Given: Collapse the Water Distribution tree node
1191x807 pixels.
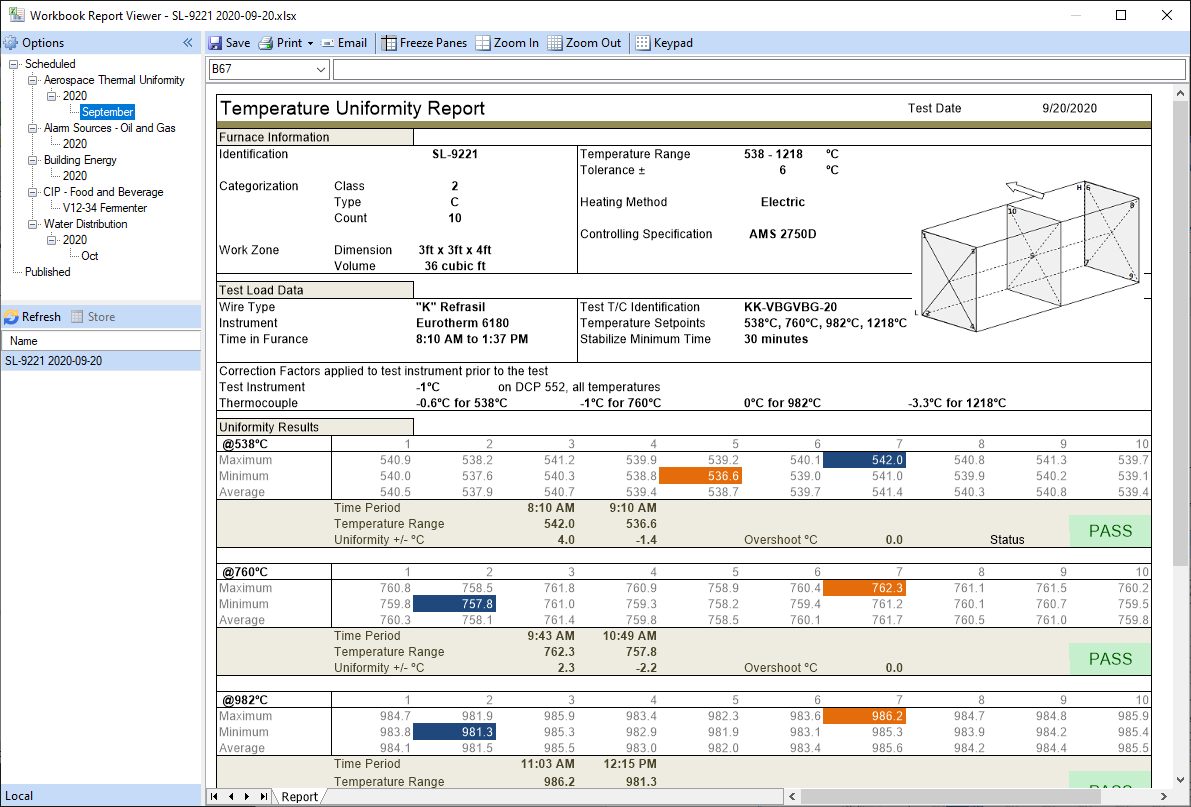Looking at the screenshot, I should click(33, 224).
